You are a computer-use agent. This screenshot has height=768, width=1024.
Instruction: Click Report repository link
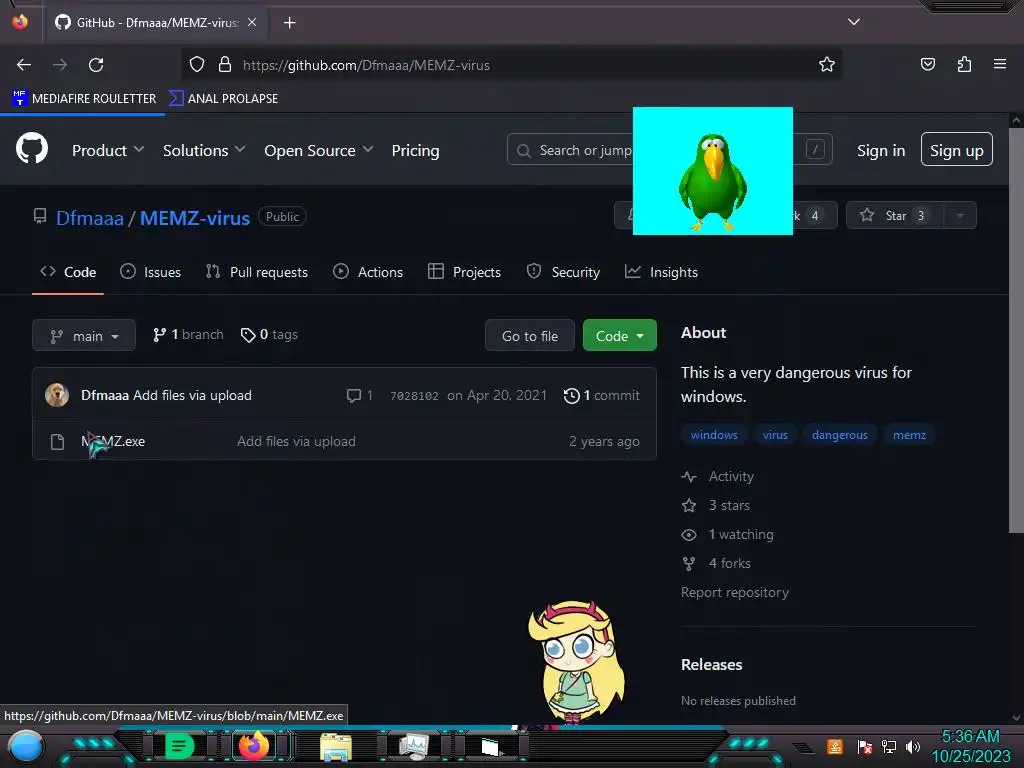(x=735, y=592)
